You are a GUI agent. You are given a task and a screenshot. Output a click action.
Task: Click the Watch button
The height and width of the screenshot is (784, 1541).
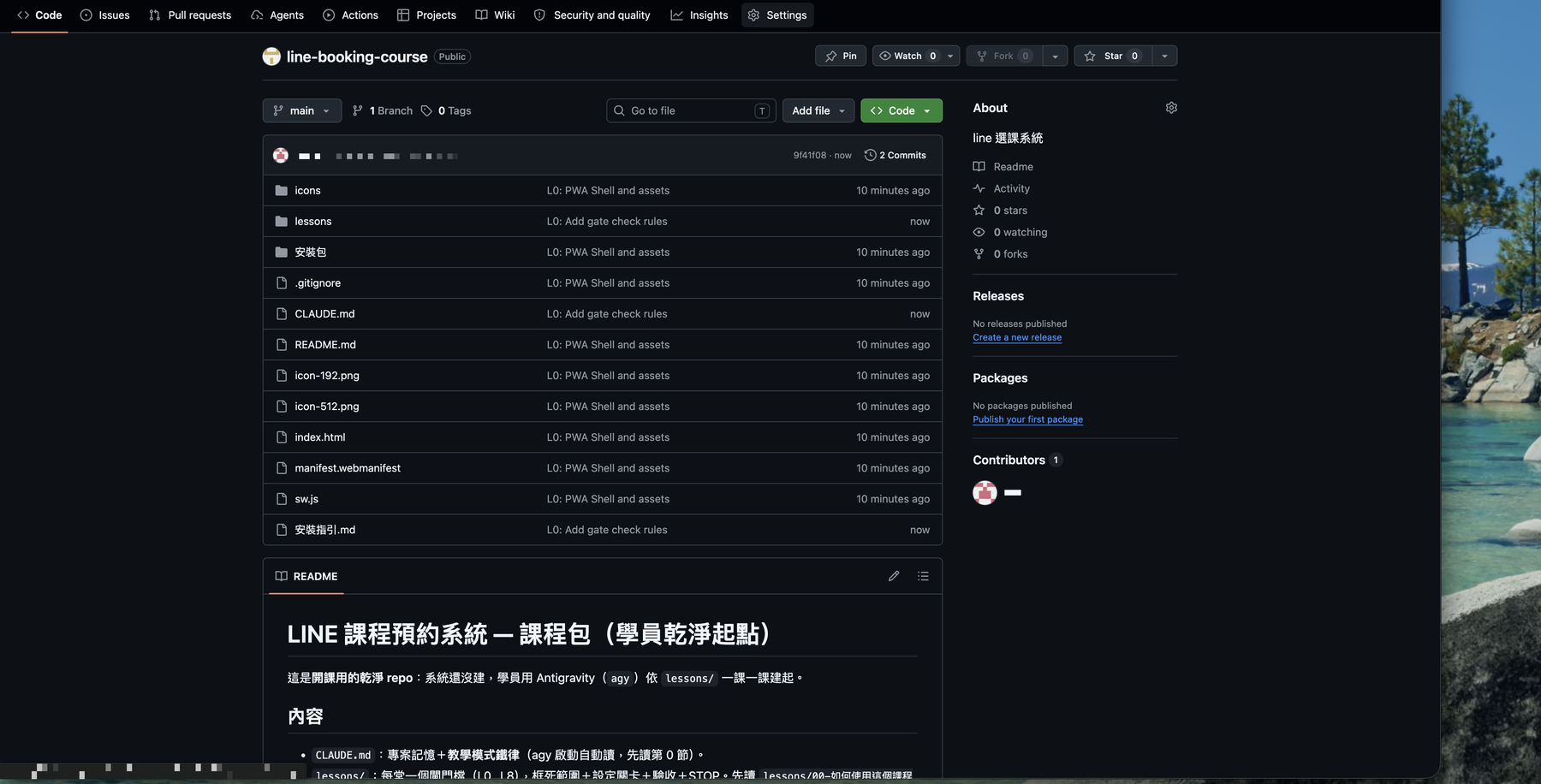(907, 56)
